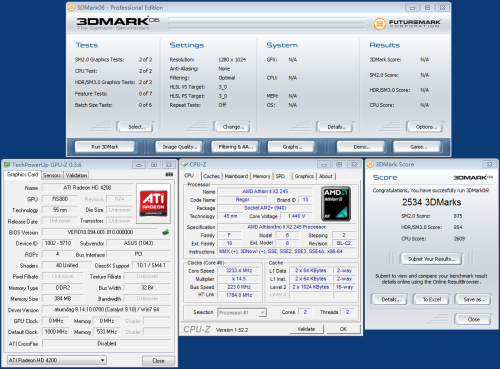The image size is (500, 369).
Task: Click Close button in 3DMark Score window
Action: click(x=473, y=319)
